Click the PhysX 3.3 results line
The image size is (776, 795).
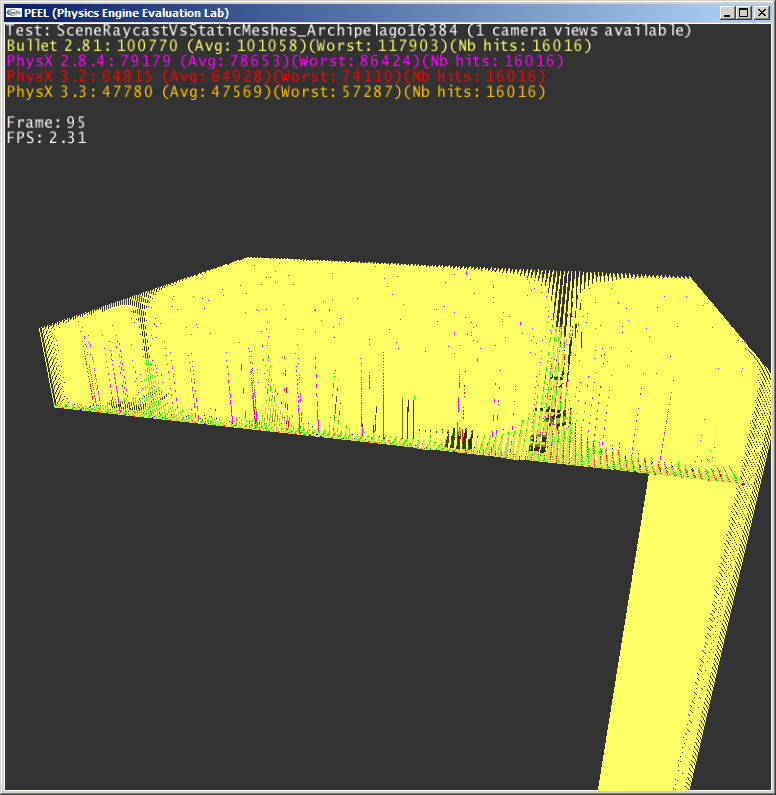point(276,92)
